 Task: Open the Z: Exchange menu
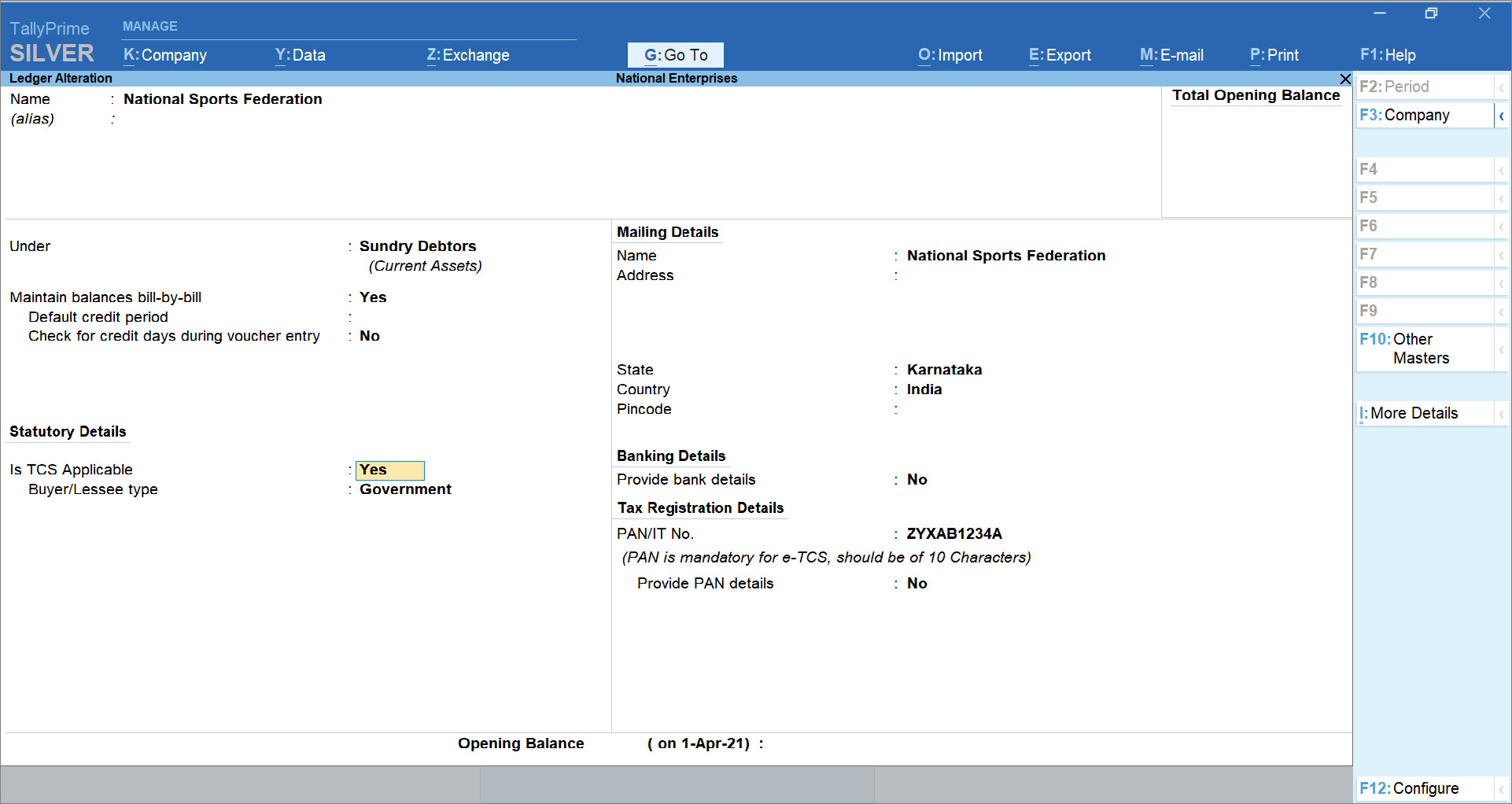[468, 55]
